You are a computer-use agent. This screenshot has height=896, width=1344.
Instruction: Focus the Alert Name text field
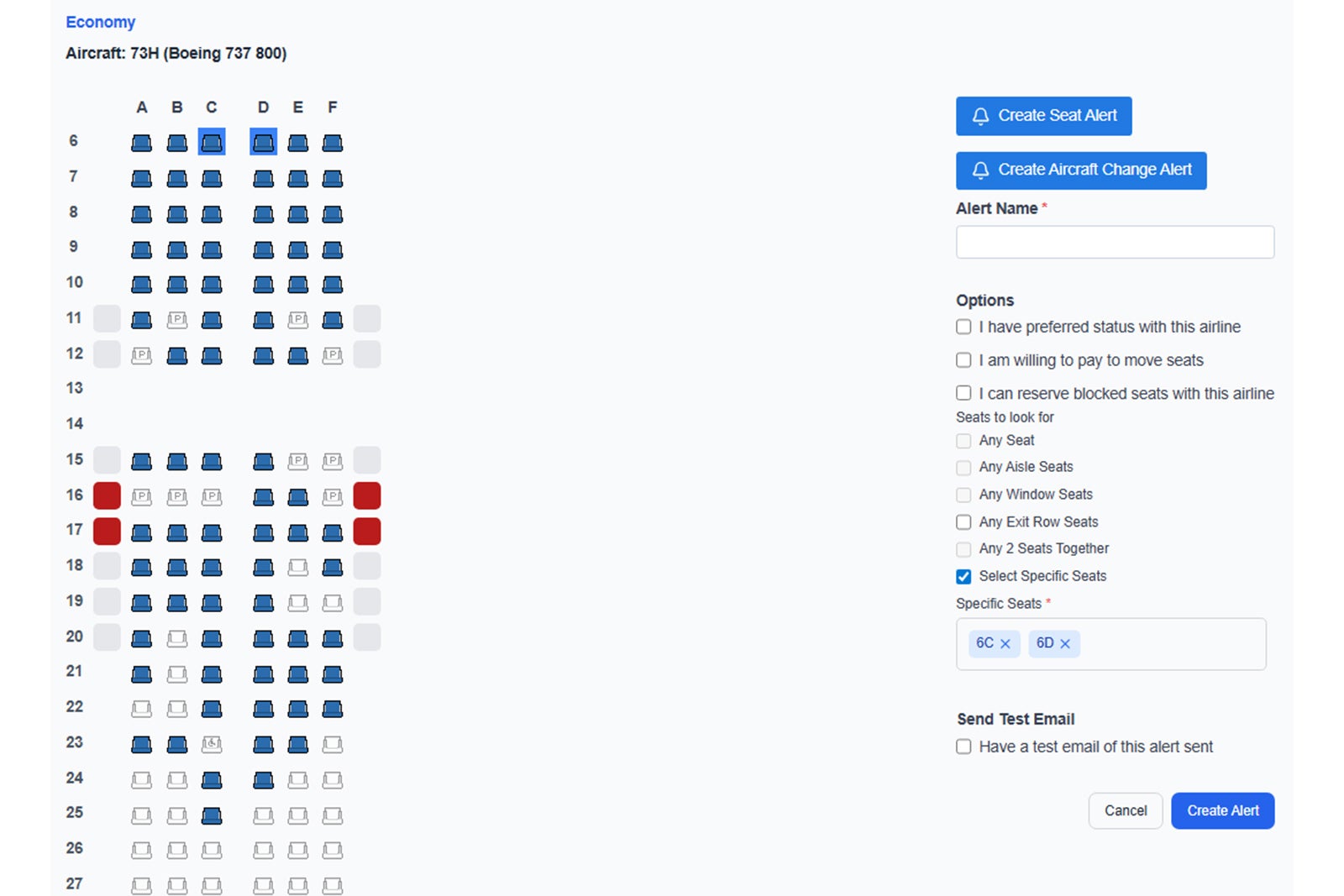tap(1115, 242)
